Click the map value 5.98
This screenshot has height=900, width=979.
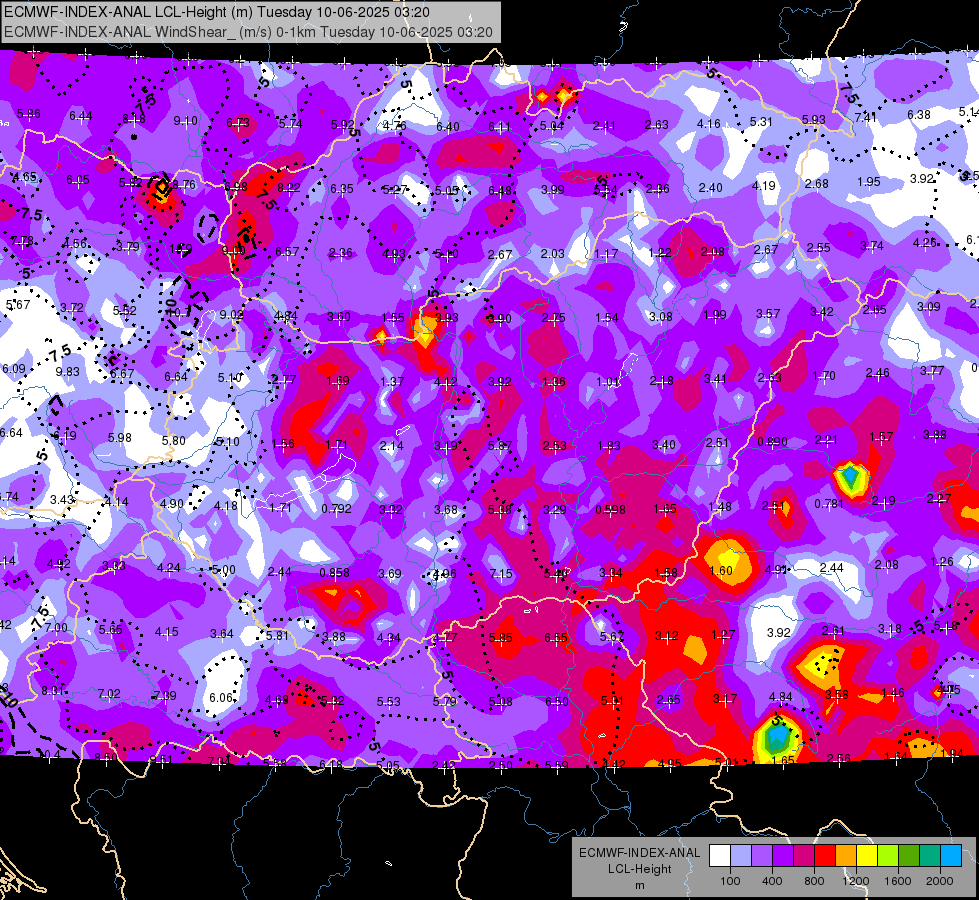pyautogui.click(x=120, y=437)
